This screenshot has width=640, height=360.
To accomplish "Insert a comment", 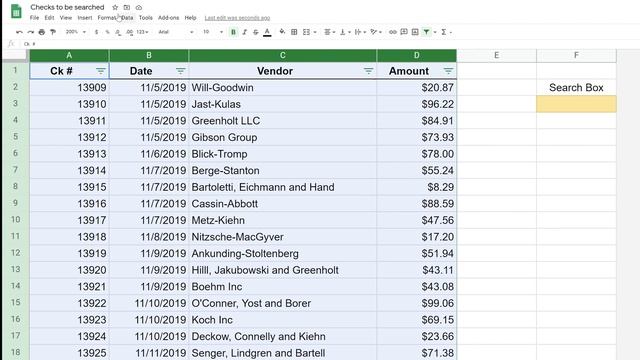I will (404, 32).
